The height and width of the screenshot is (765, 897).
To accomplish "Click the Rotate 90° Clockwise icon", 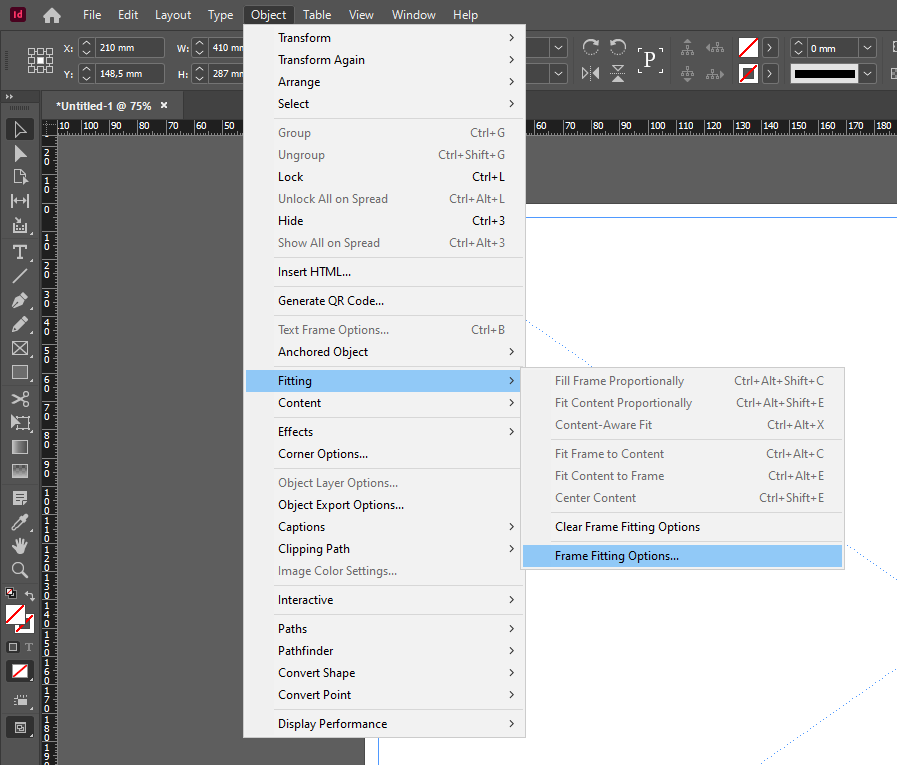I will (590, 47).
